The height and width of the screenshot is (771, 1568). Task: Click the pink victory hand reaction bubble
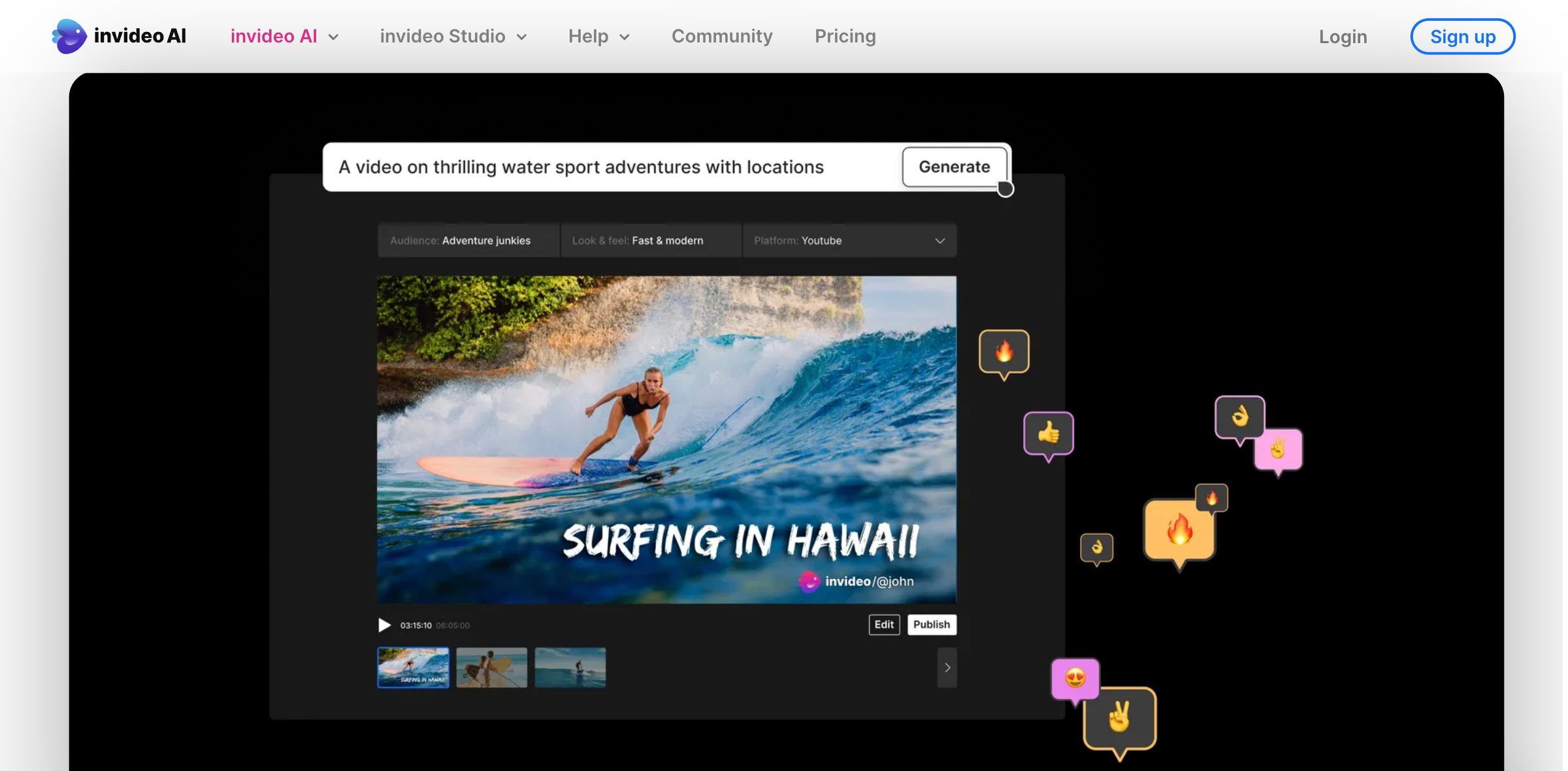pos(1279,449)
